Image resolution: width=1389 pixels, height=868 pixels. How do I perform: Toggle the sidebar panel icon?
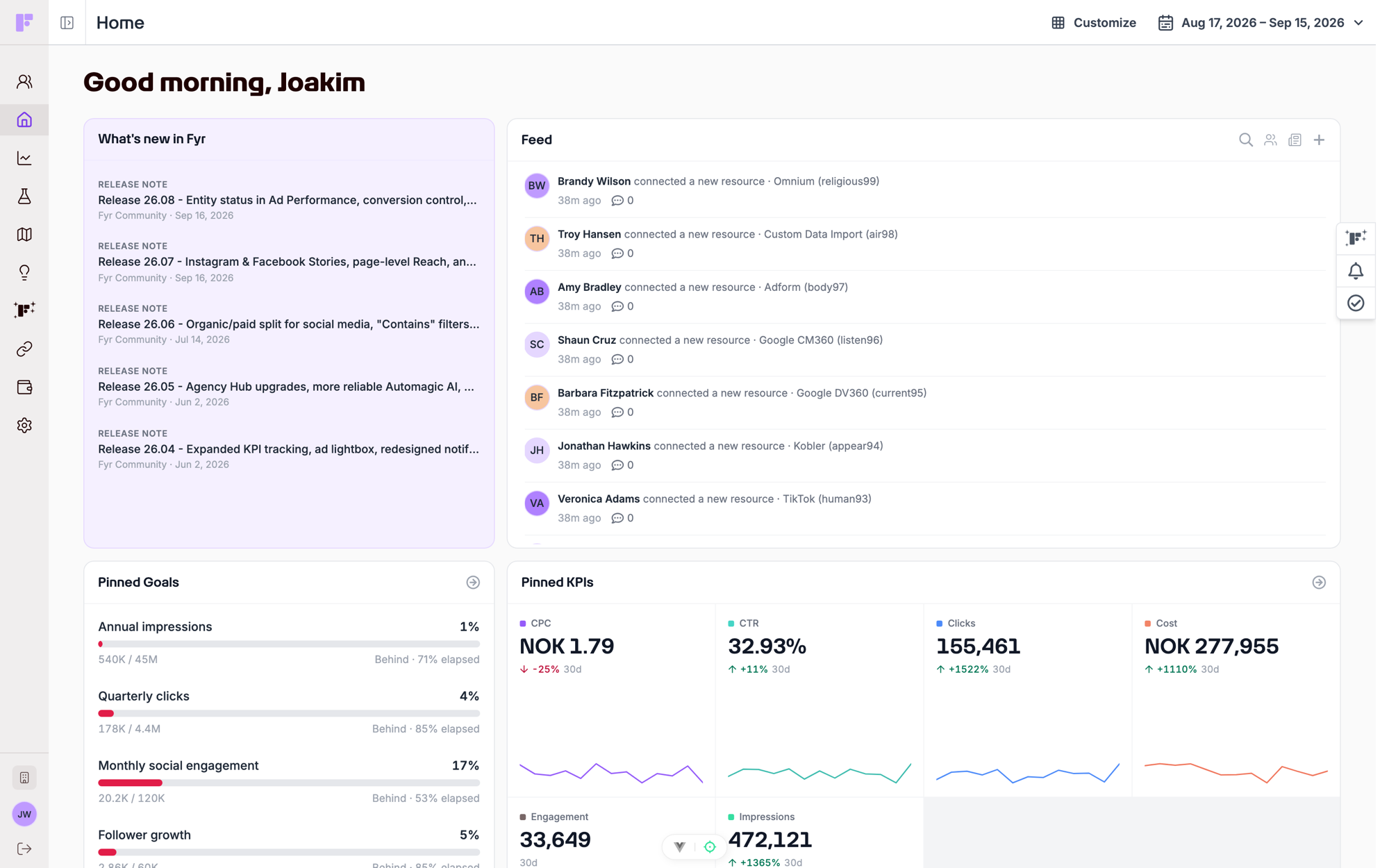click(x=67, y=23)
